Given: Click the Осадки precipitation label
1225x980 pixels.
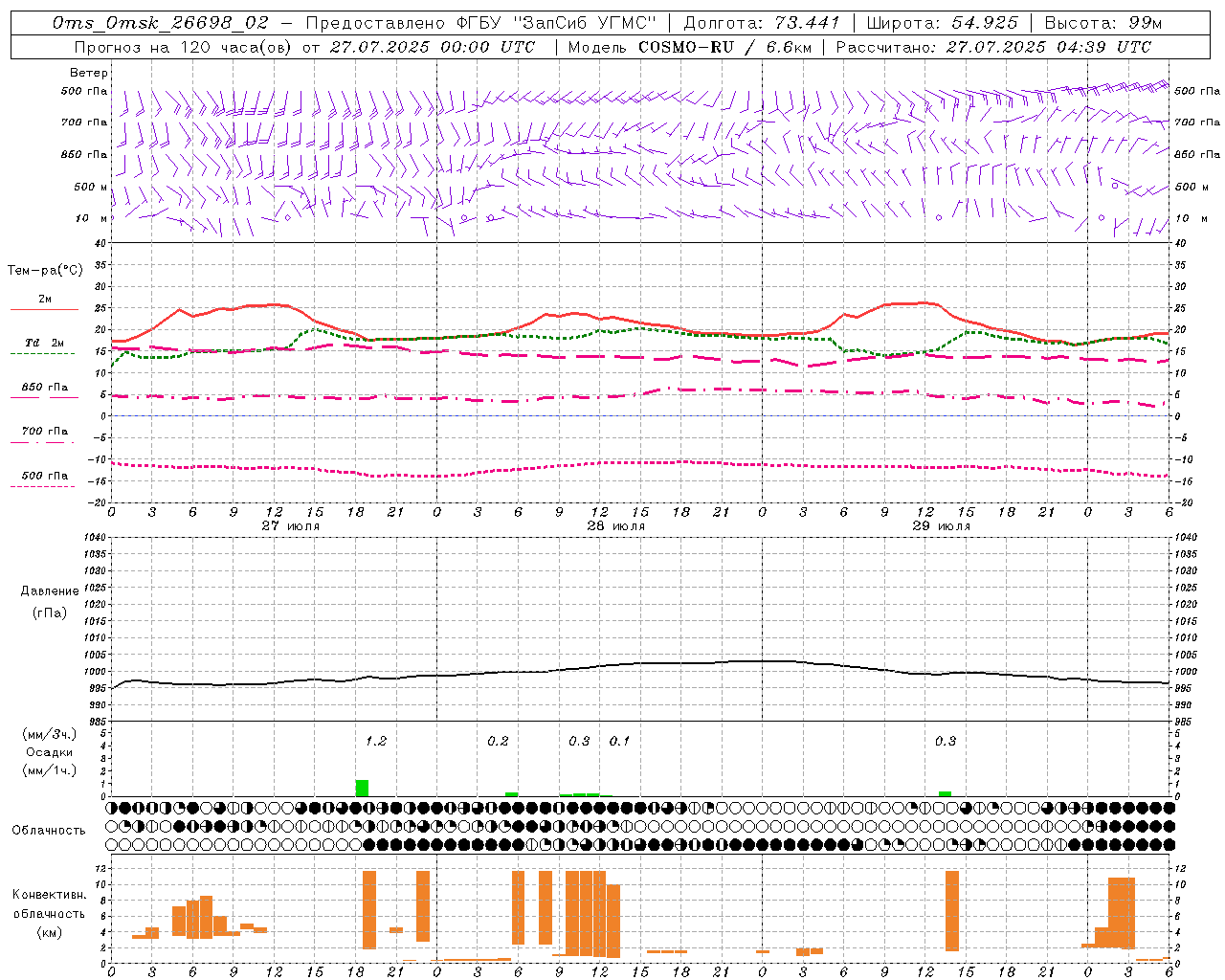Looking at the screenshot, I should tap(50, 752).
